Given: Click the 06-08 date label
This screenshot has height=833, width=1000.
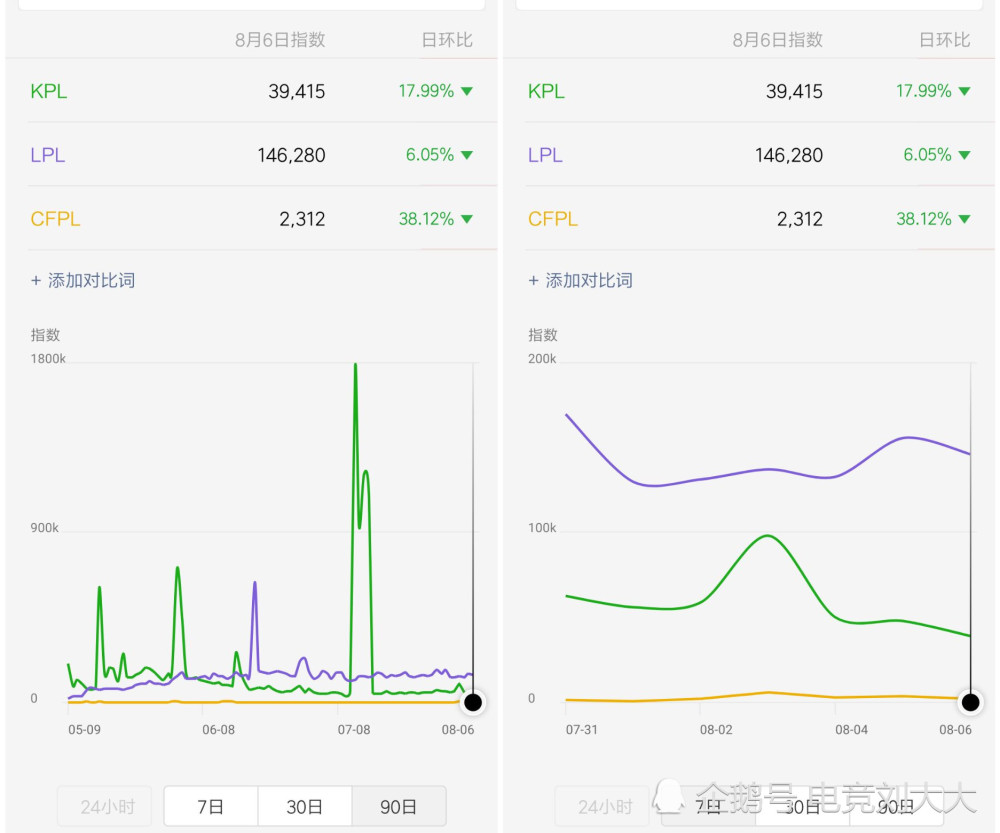Looking at the screenshot, I should tap(219, 730).
